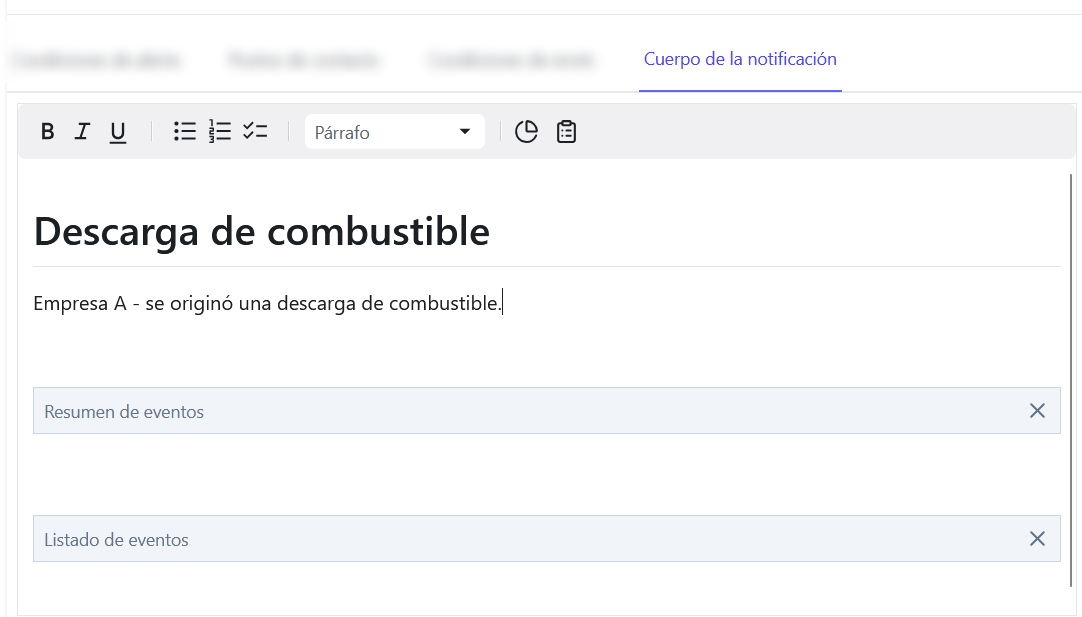Select the pie chart insert icon
This screenshot has width=1082, height=617.
[x=526, y=131]
